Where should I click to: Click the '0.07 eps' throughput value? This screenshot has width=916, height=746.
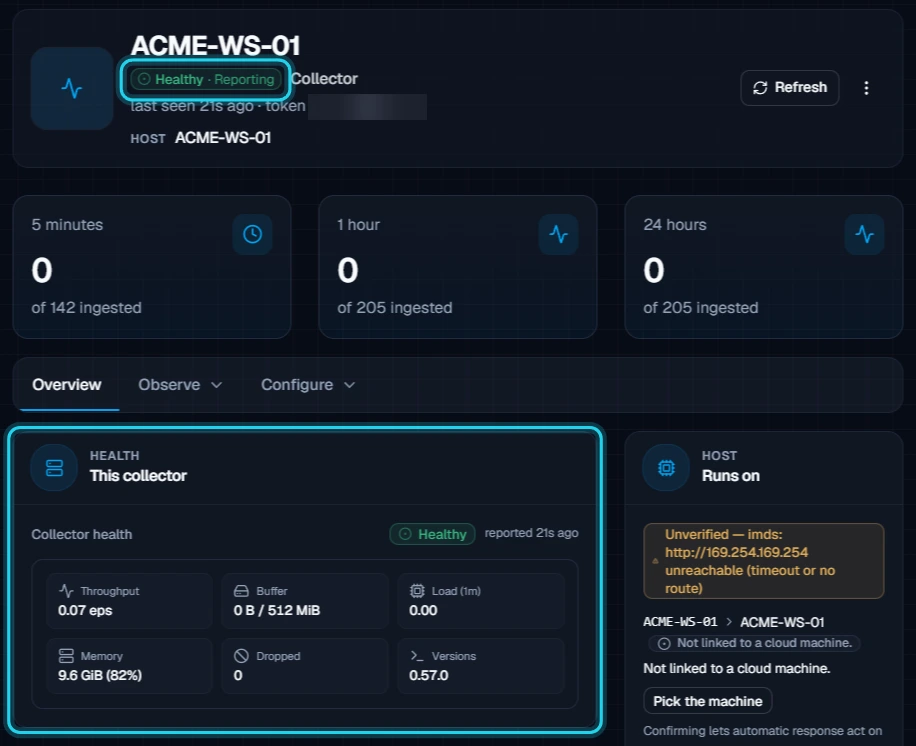(85, 610)
